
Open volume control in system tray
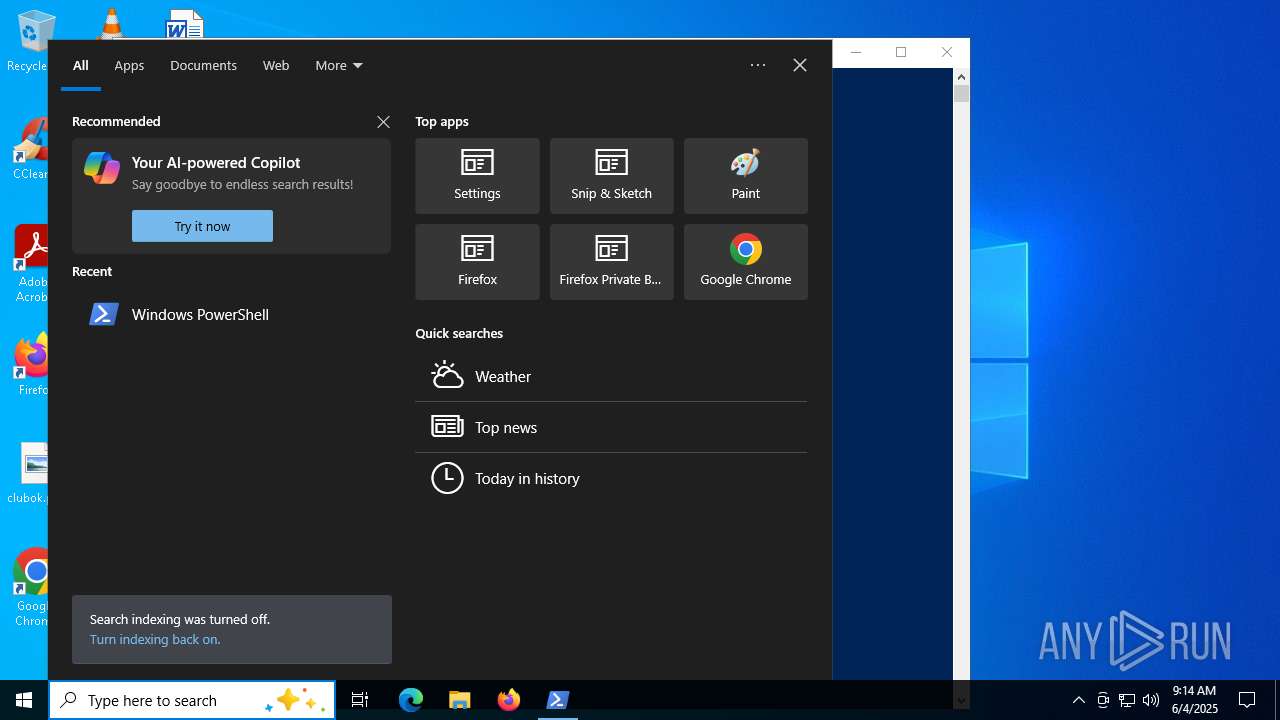(x=1151, y=700)
